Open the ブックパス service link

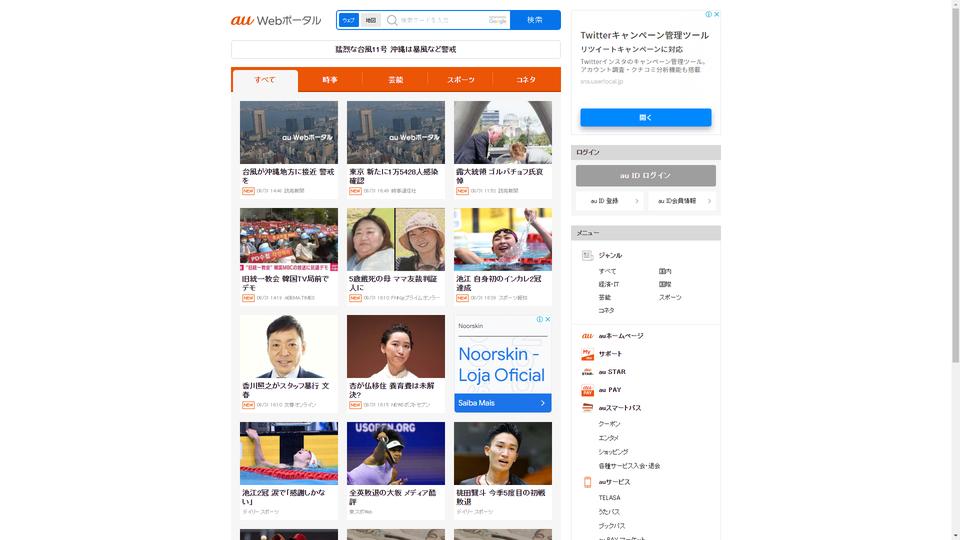pyautogui.click(x=612, y=526)
